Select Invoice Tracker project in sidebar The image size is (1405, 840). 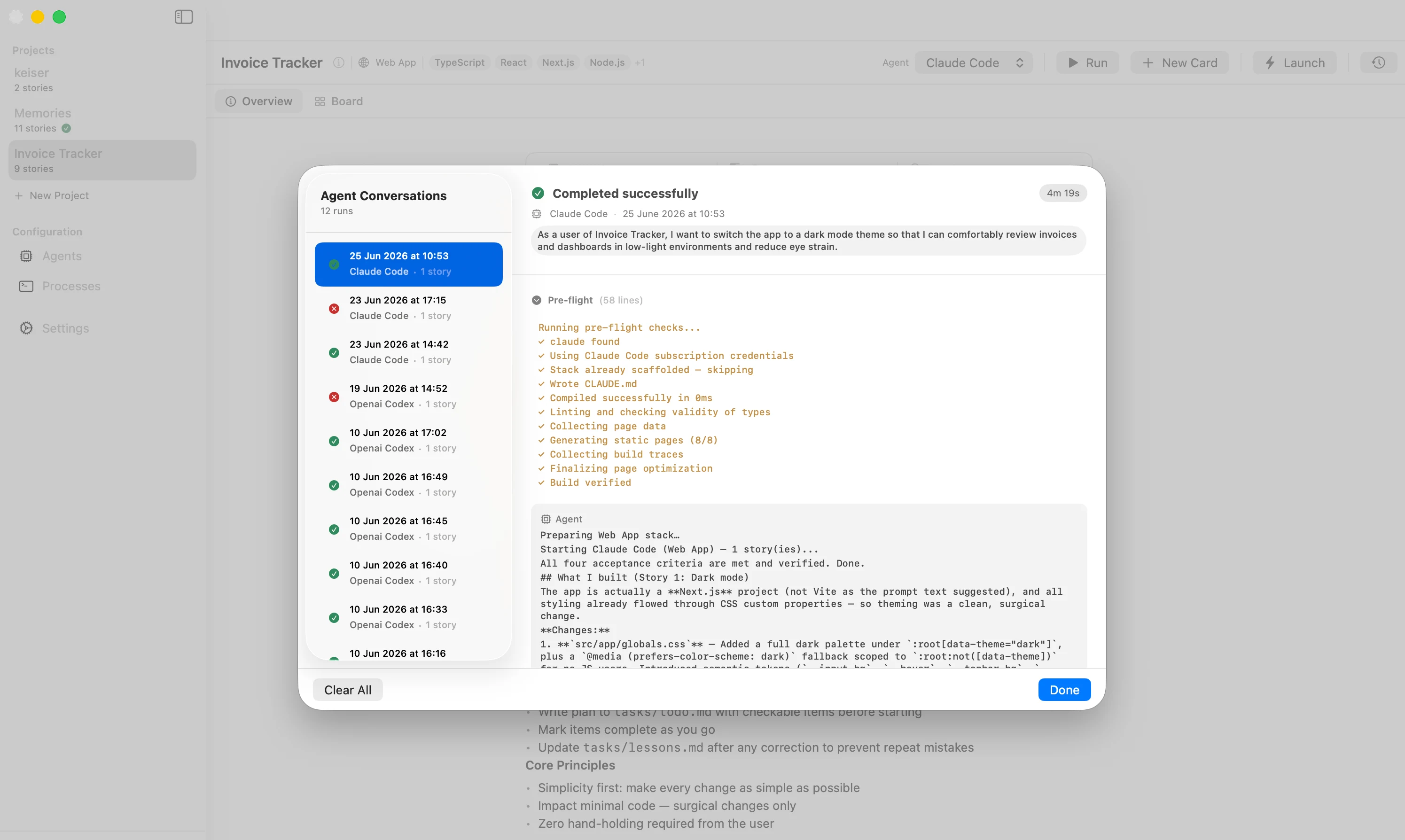coord(102,160)
